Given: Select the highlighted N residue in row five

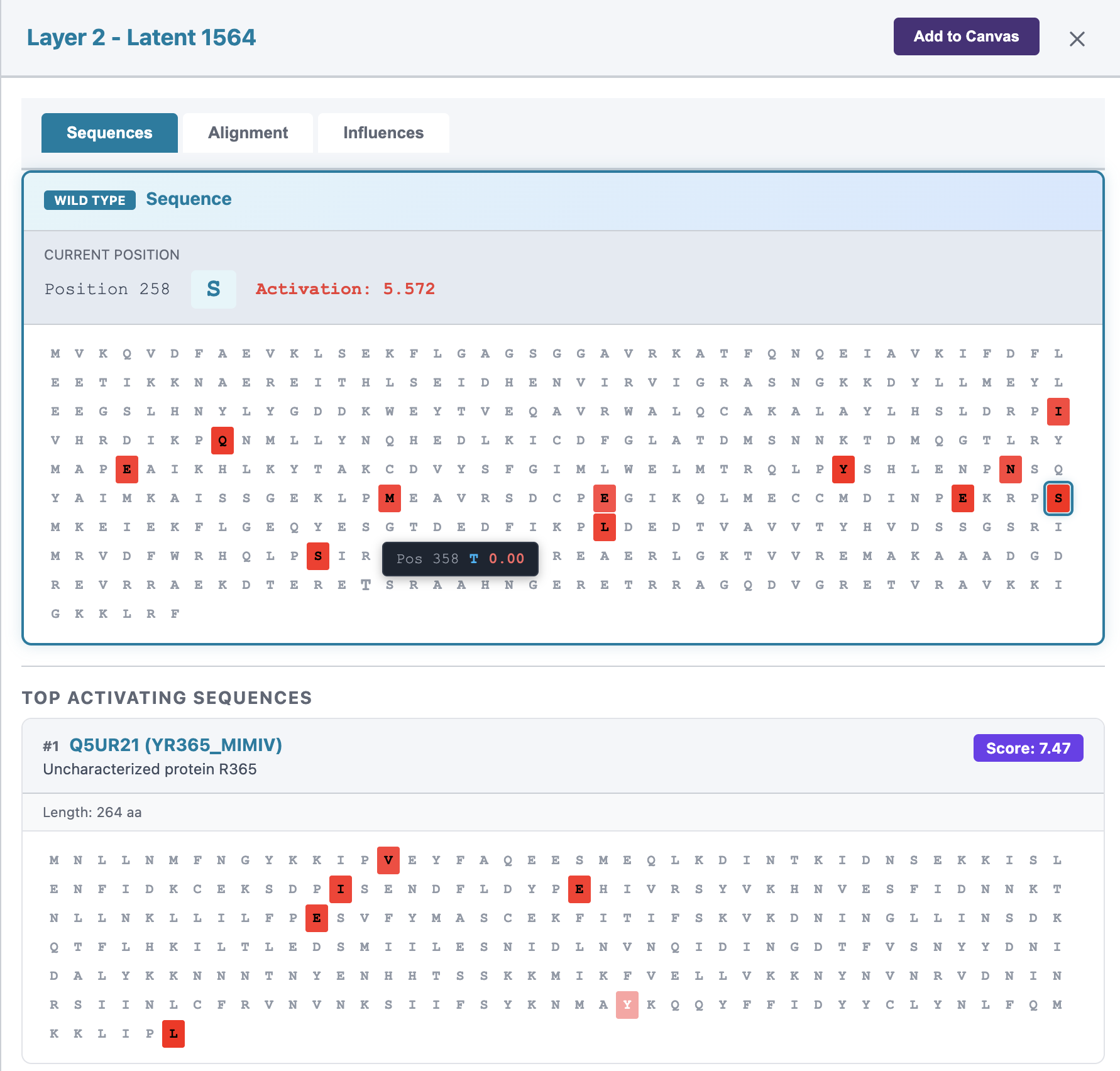Looking at the screenshot, I should click(x=1010, y=470).
